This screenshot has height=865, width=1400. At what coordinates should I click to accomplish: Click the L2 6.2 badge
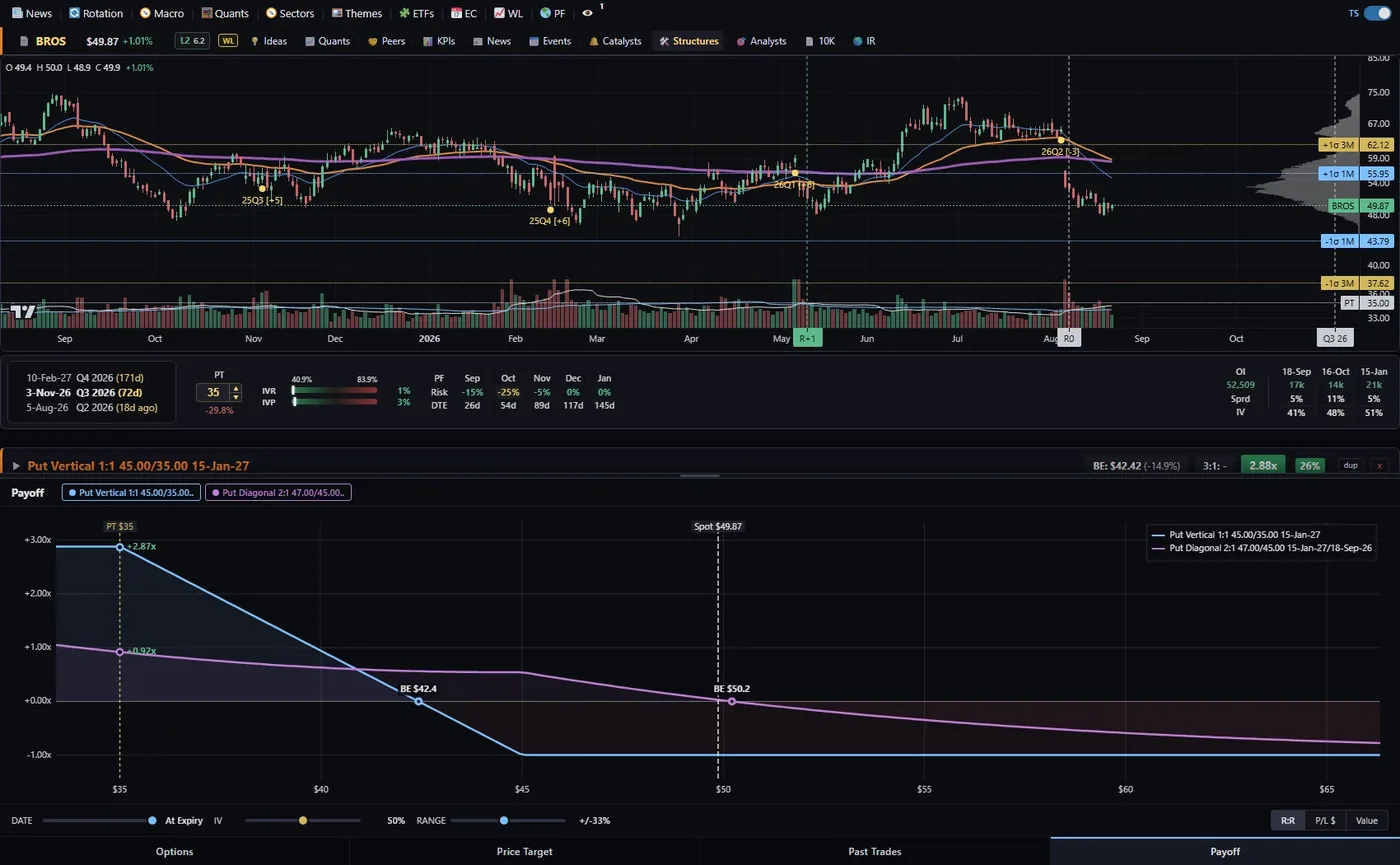pos(192,41)
